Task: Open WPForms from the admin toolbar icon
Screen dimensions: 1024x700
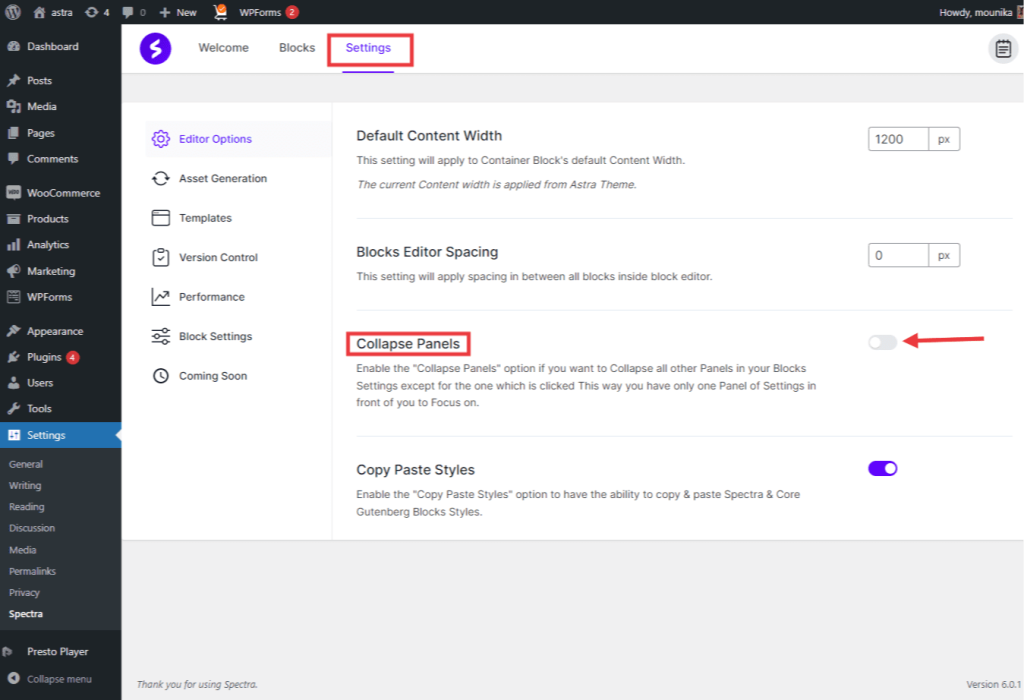Action: [x=219, y=12]
